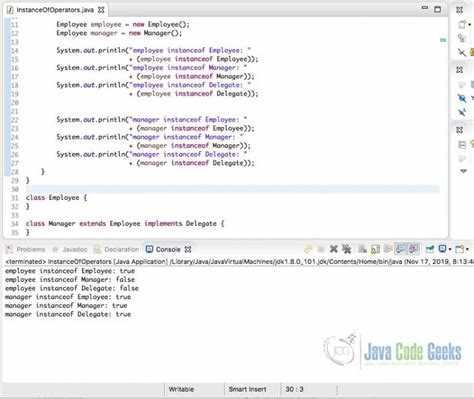This screenshot has width=474, height=399.
Task: Close the InstanceOfOperators.java editor tab
Action: pos(101,10)
